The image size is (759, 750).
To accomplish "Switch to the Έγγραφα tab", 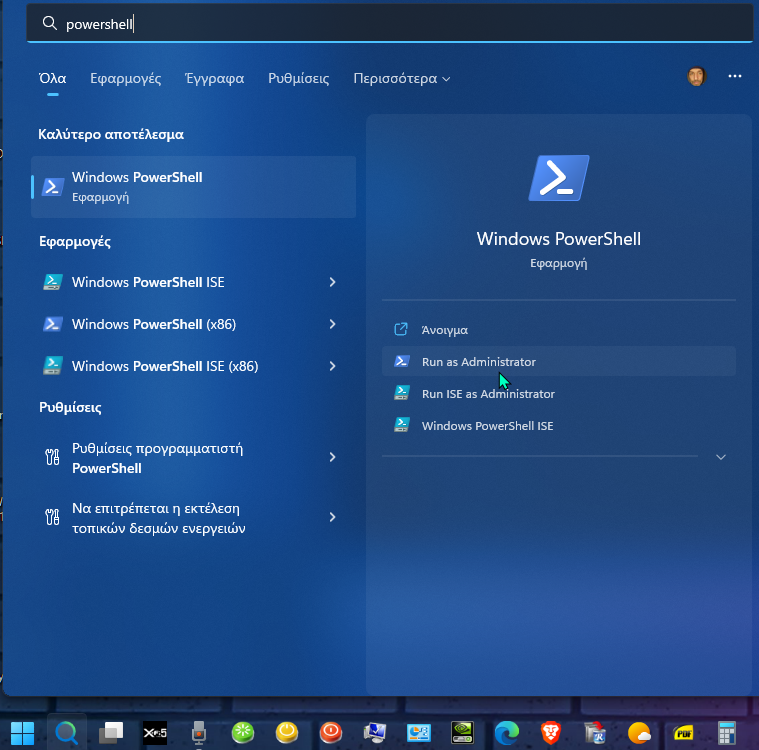I will pos(215,78).
